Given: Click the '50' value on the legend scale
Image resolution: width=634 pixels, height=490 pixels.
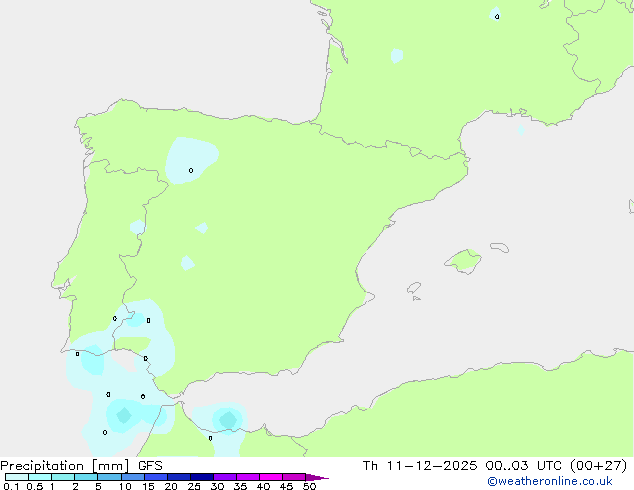Looking at the screenshot, I should [309, 487].
